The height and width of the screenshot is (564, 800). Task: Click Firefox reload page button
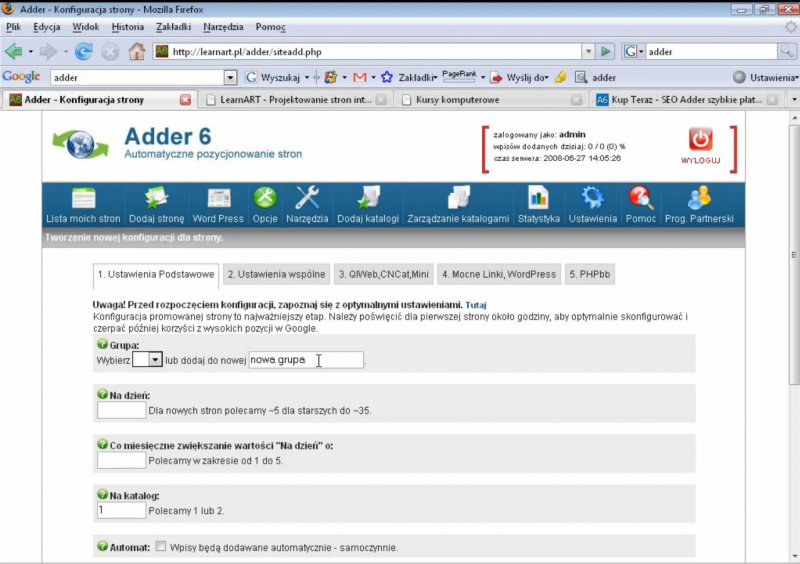(x=83, y=51)
